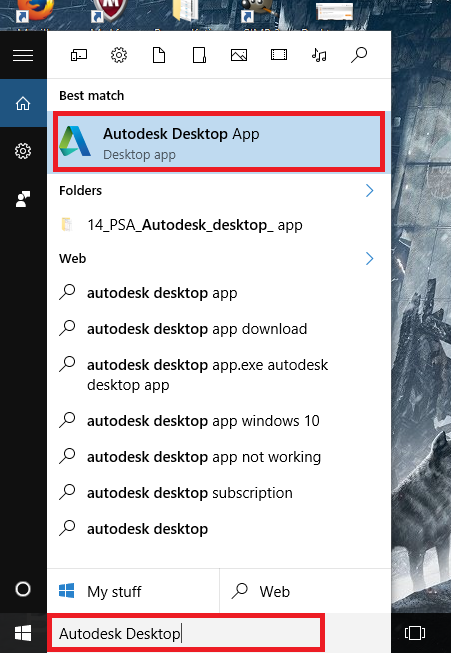451x653 pixels.
Task: Filter results by Music icon
Action: (x=319, y=55)
